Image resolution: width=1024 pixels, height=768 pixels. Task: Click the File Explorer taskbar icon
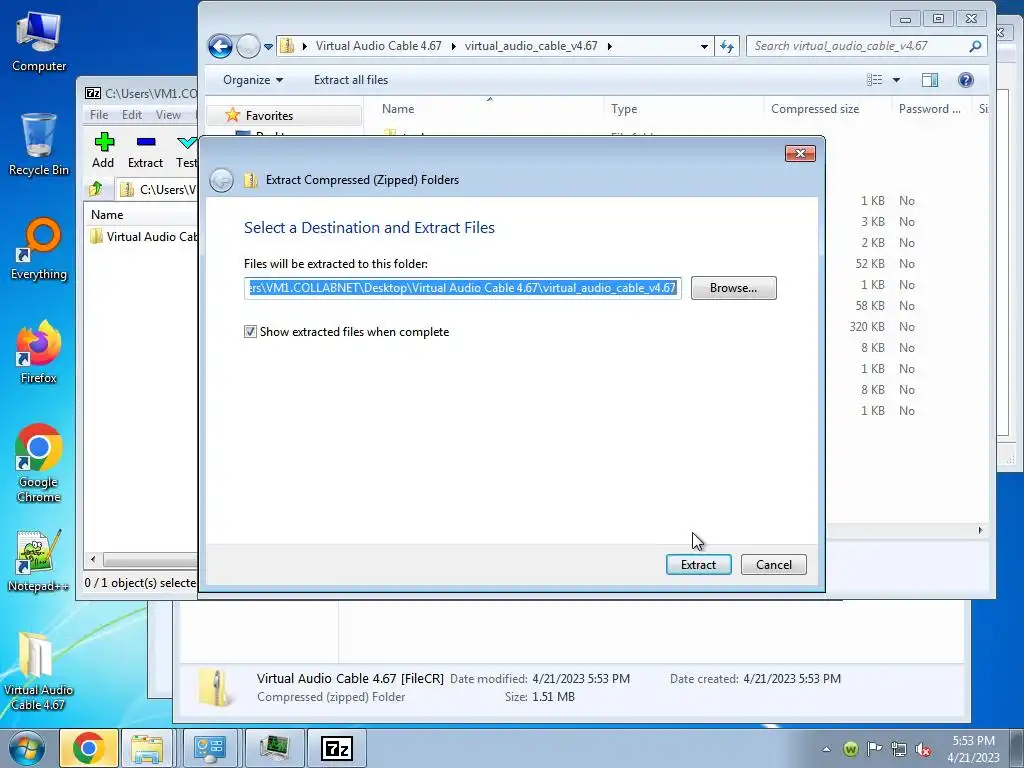click(x=146, y=748)
